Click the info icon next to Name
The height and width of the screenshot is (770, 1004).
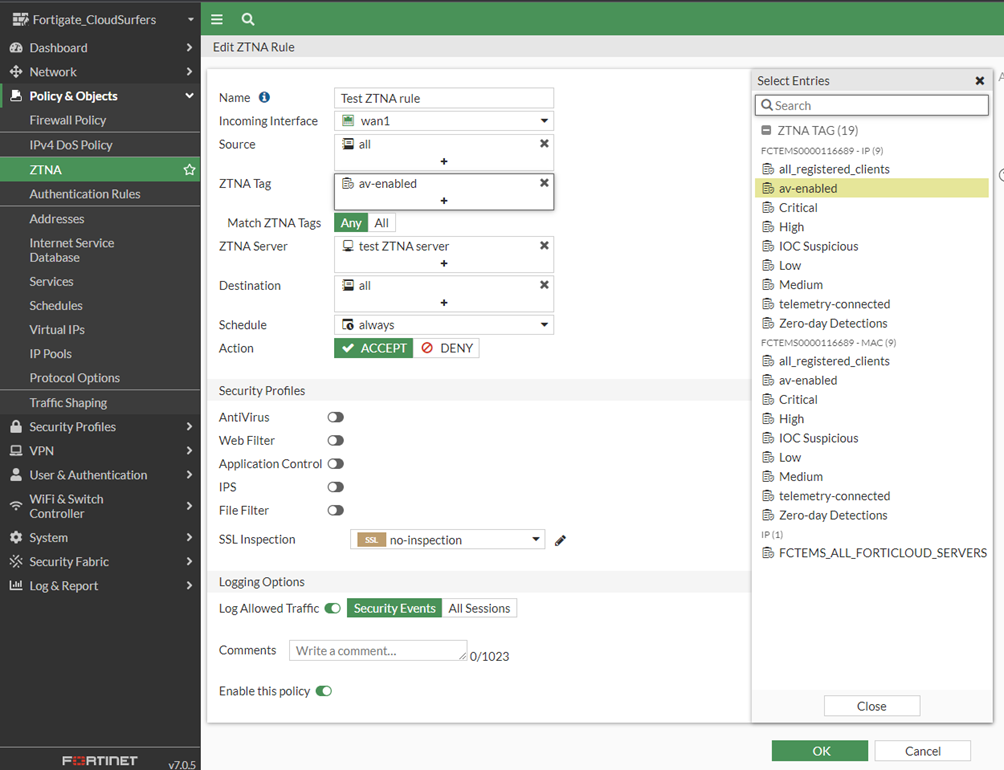[x=264, y=97]
